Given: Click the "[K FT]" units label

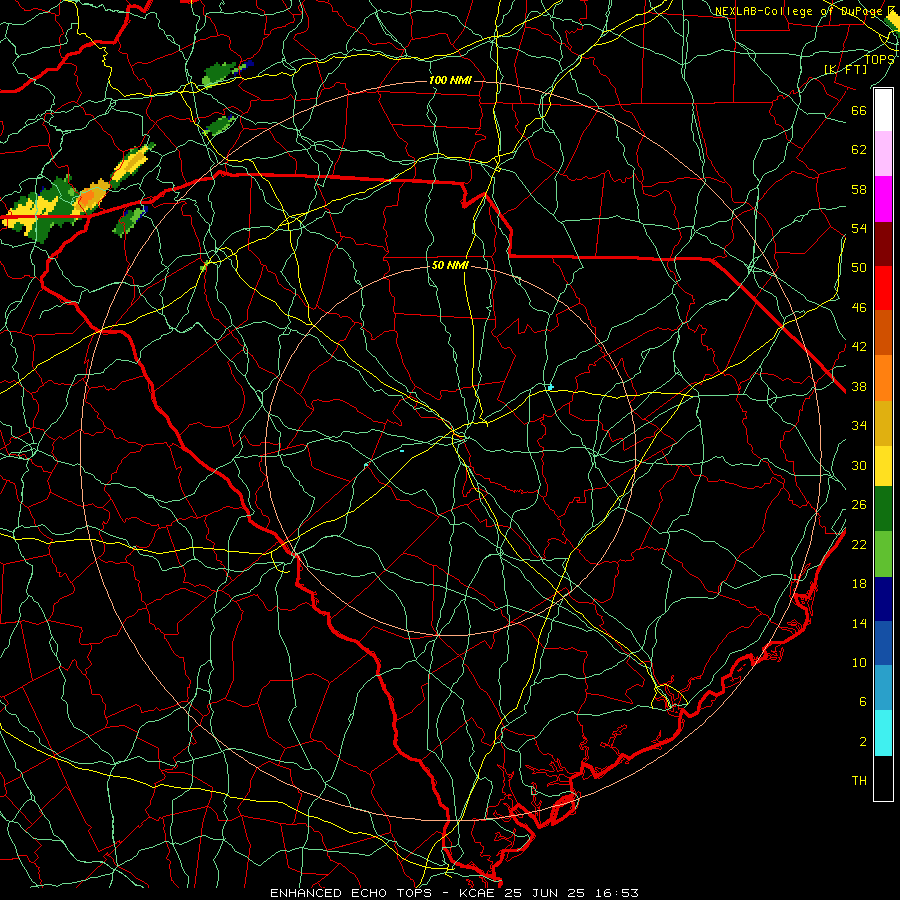Looking at the screenshot, I should point(845,69).
